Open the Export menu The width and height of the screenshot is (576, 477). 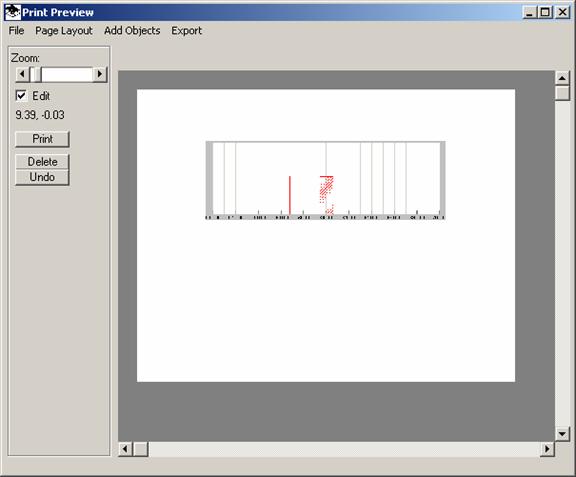186,31
